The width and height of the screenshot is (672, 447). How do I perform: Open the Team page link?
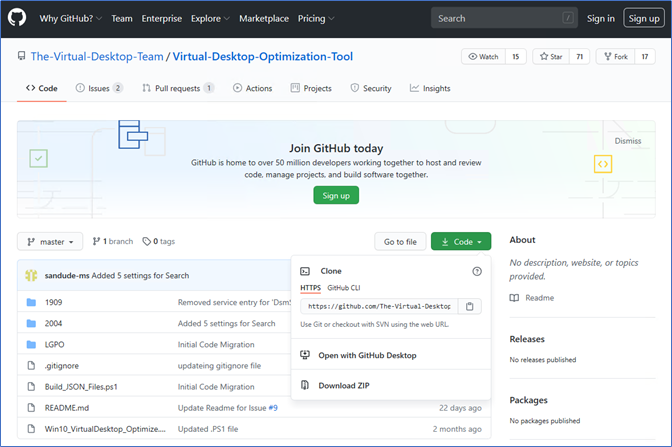point(122,18)
